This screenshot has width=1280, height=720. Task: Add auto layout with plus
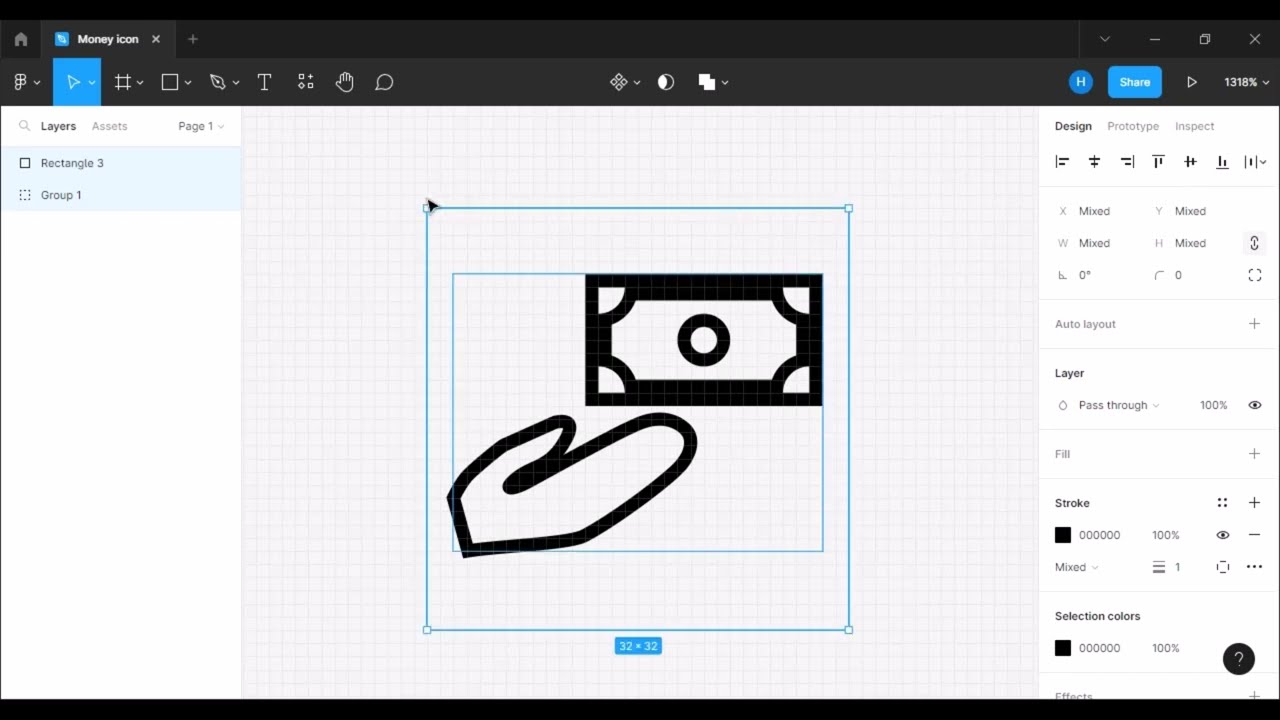tap(1254, 324)
